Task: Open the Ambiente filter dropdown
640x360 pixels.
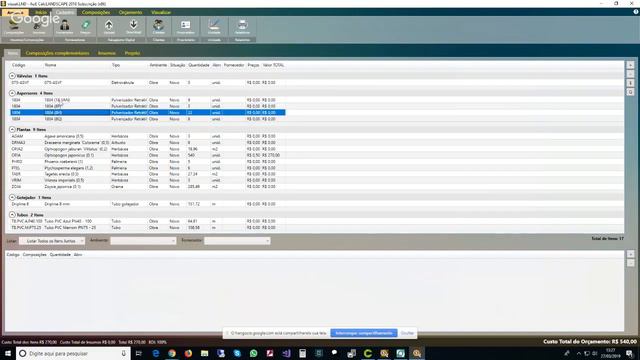Action: (x=143, y=241)
